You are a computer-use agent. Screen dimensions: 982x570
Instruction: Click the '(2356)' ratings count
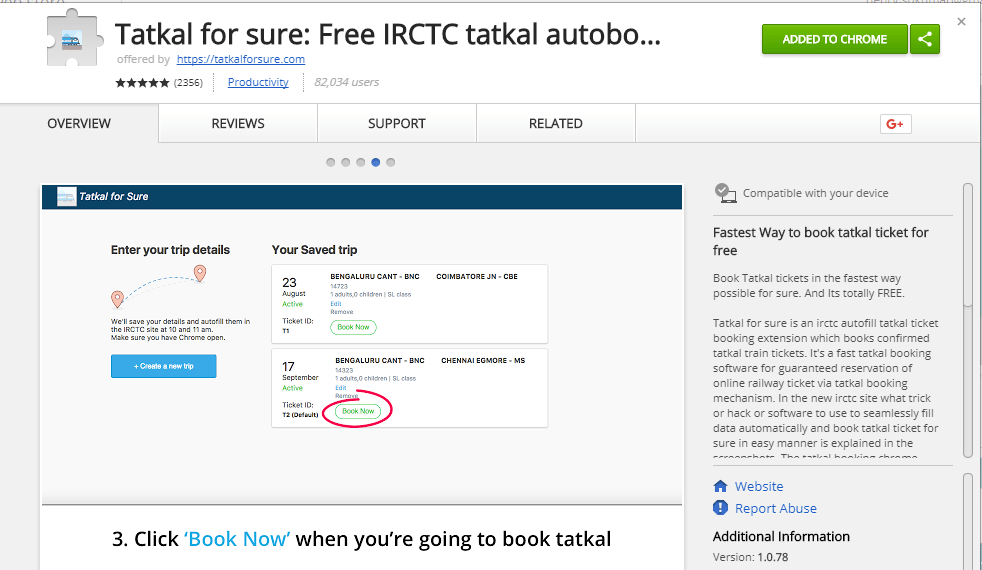[x=189, y=83]
